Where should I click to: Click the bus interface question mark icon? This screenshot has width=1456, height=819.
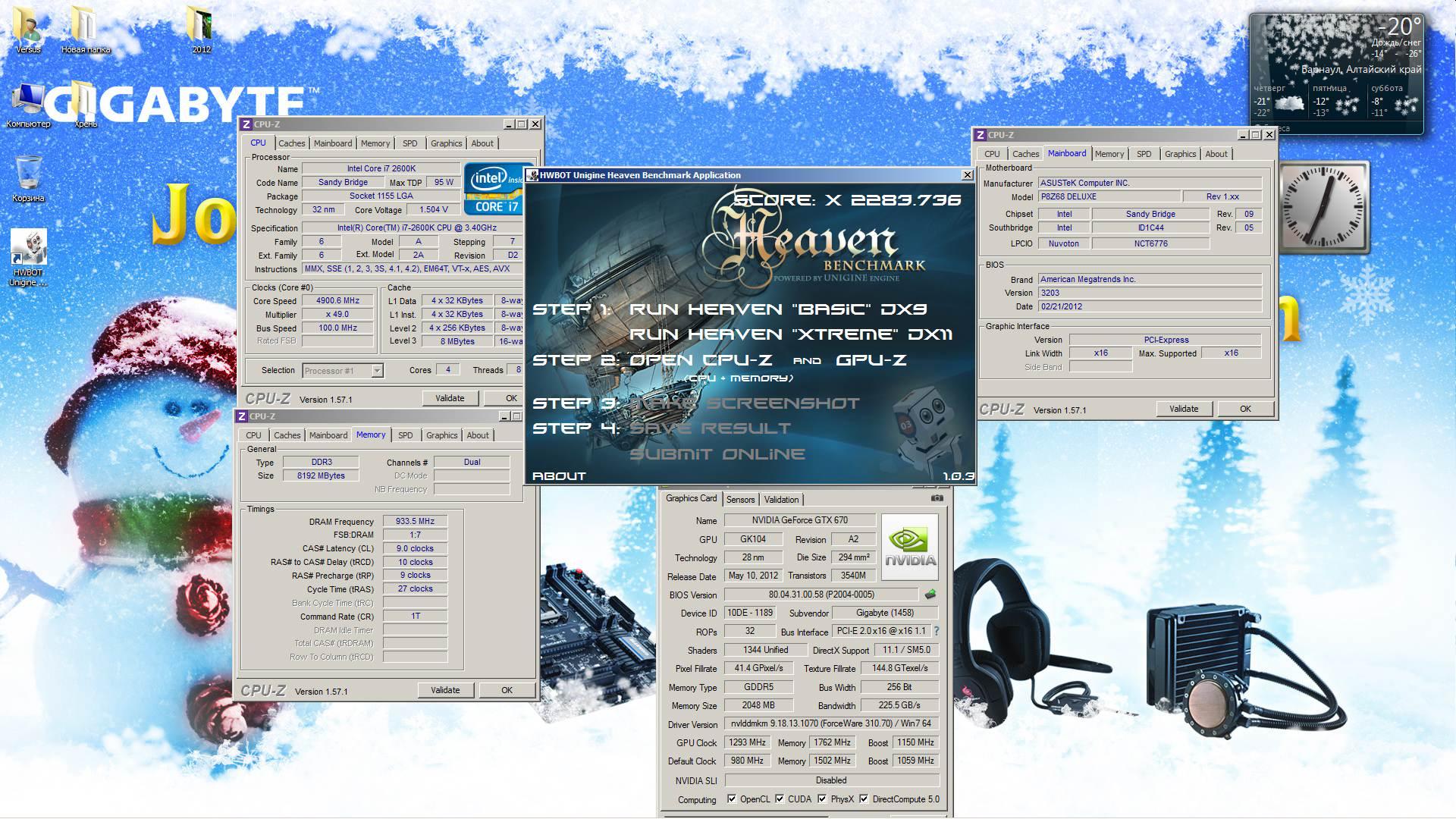click(x=936, y=631)
